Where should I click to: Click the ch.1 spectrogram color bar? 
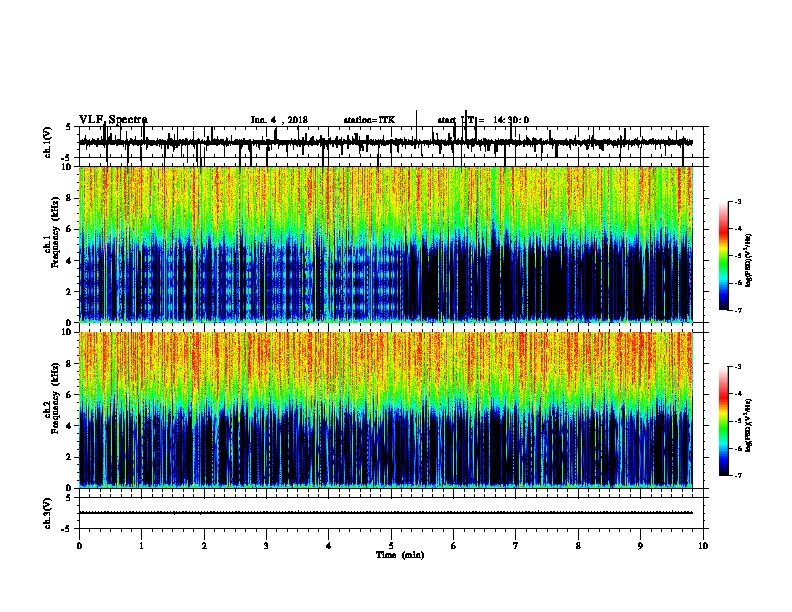723,256
